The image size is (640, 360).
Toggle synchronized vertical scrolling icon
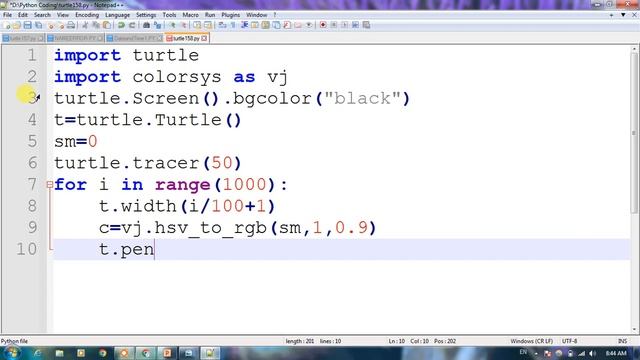(197, 25)
